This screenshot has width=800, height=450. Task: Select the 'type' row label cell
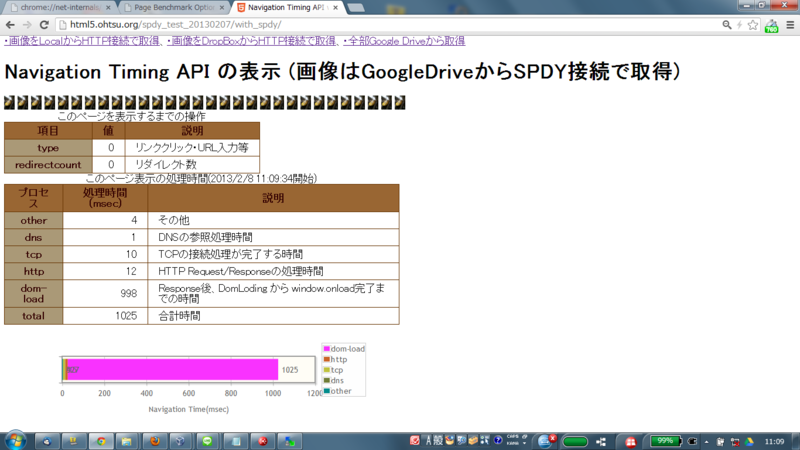point(48,148)
